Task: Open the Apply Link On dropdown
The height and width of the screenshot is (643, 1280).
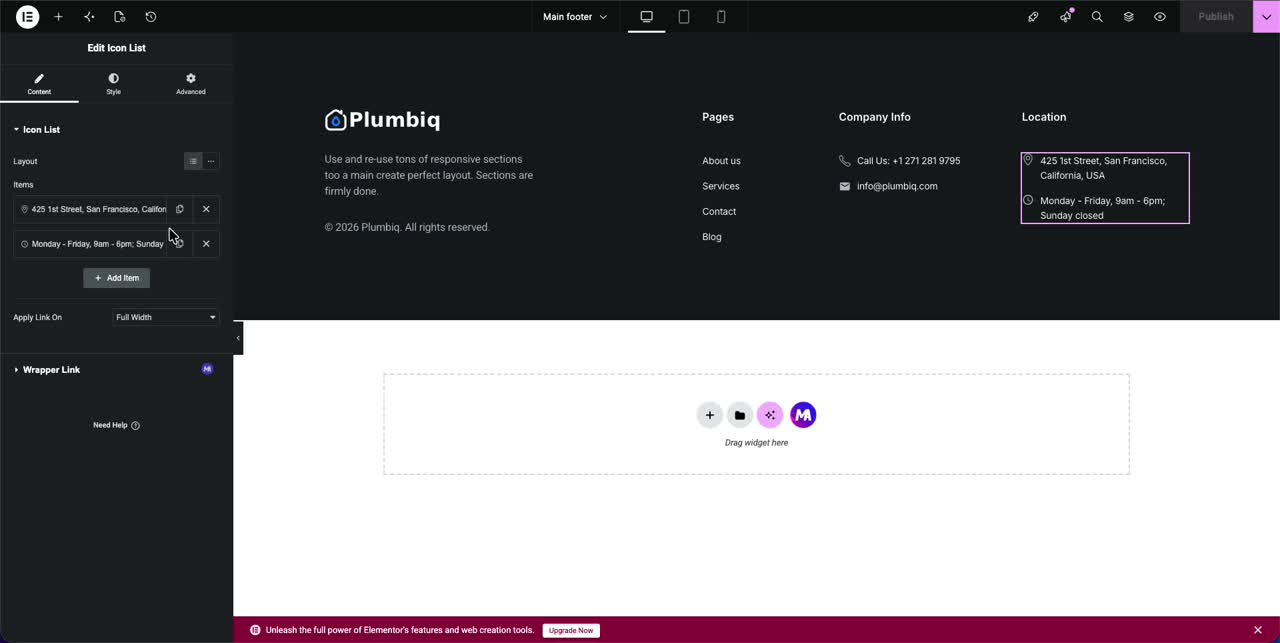Action: pos(166,317)
